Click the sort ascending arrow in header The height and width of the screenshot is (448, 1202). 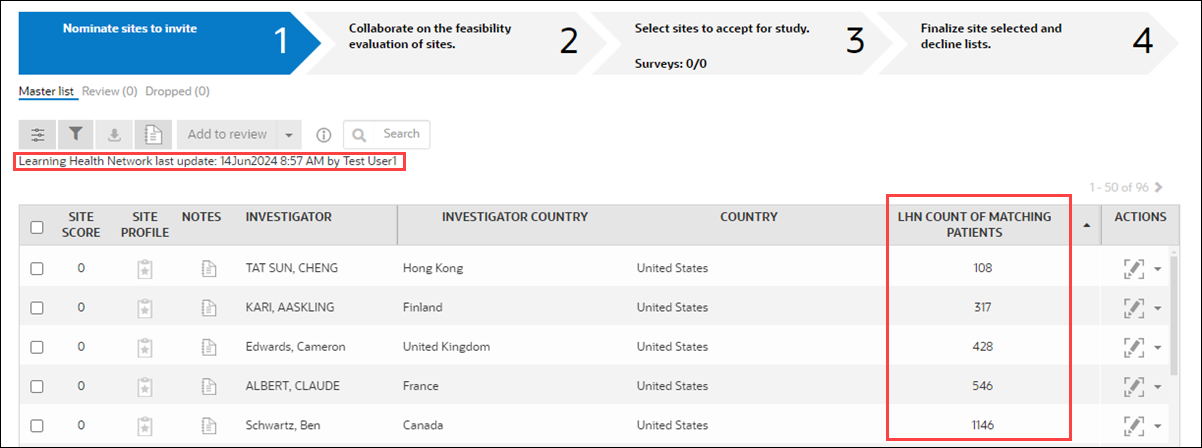pos(1087,225)
